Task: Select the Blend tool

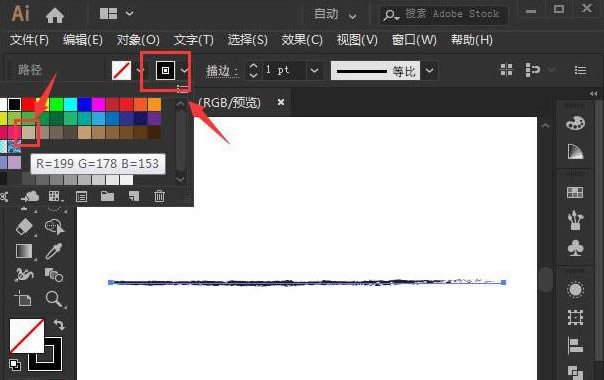Action: coord(54,275)
